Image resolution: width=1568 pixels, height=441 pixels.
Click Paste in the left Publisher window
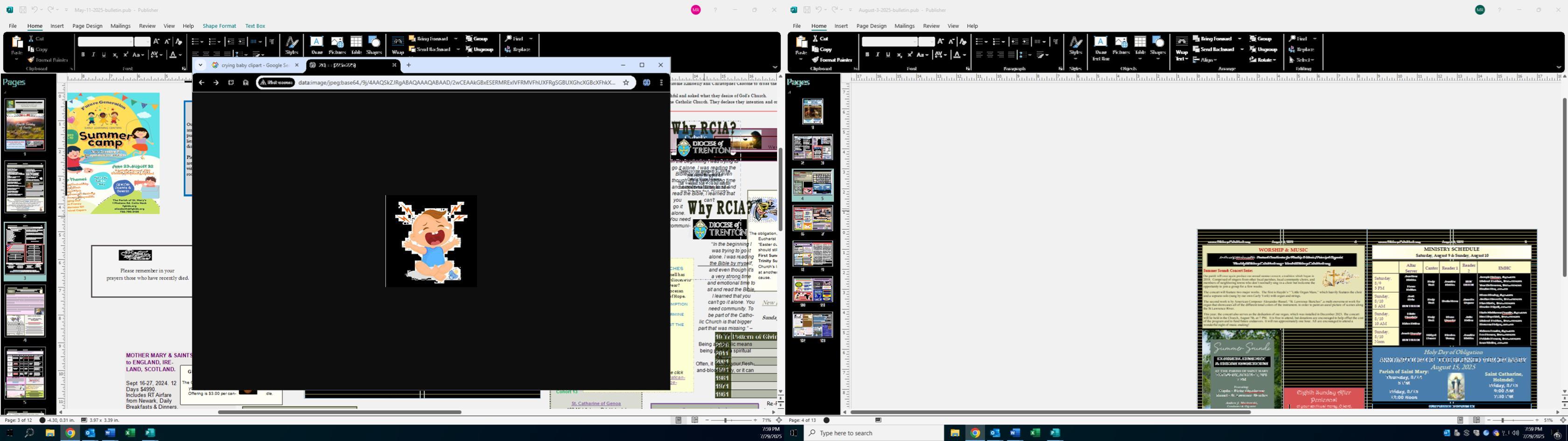click(17, 47)
